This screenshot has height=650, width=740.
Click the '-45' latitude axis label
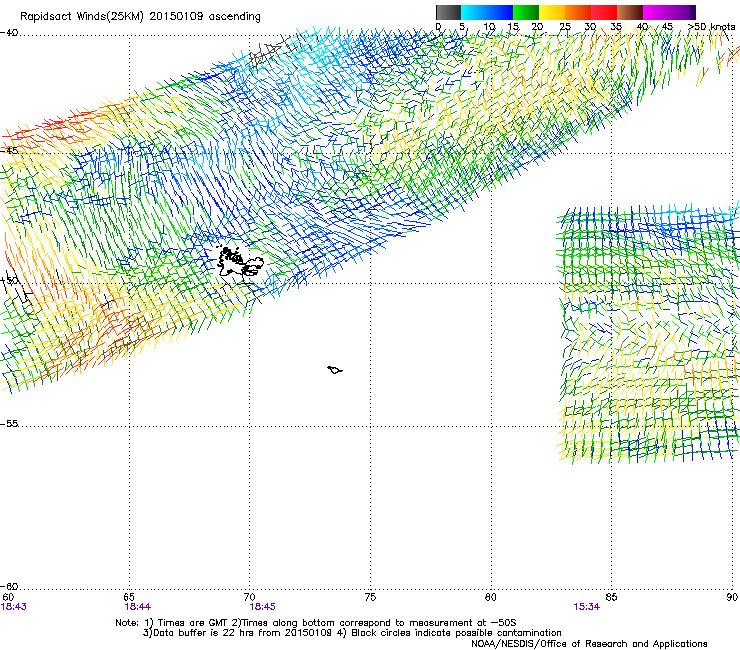pos(9,151)
